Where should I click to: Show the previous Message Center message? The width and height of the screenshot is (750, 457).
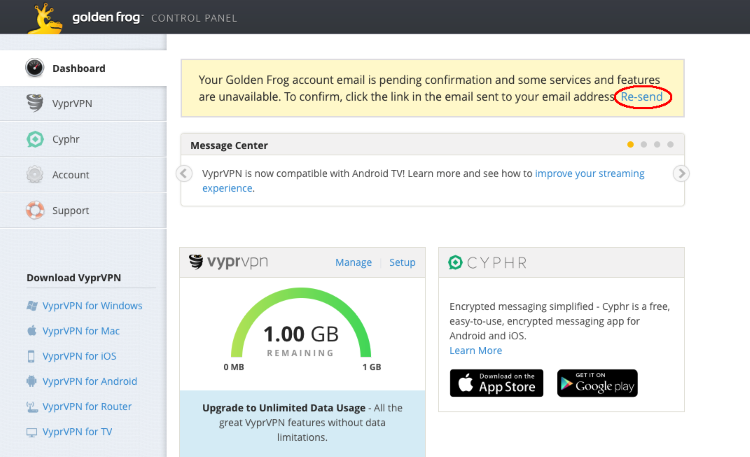184,173
